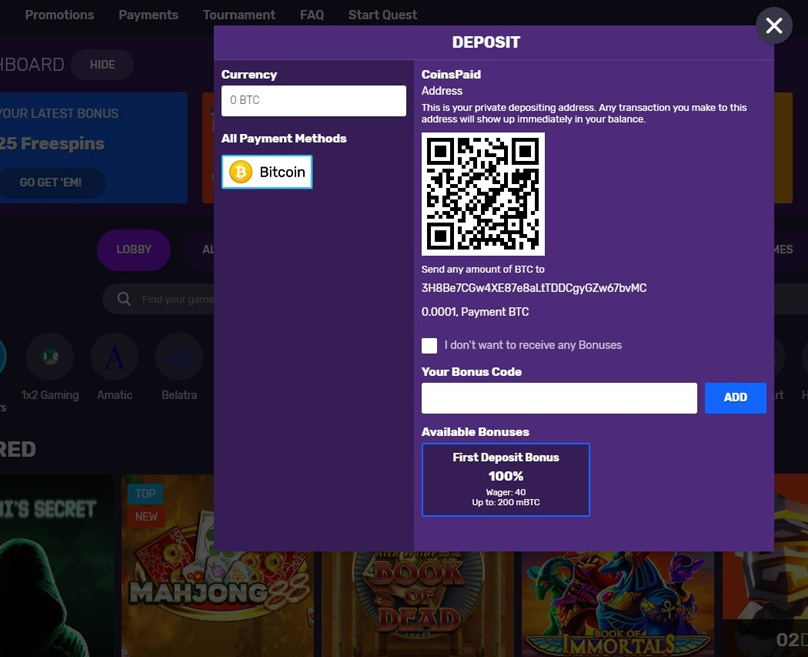Click the NEW badge on Mahjong 88
Viewport: 808px width, 657px height.
point(146,517)
